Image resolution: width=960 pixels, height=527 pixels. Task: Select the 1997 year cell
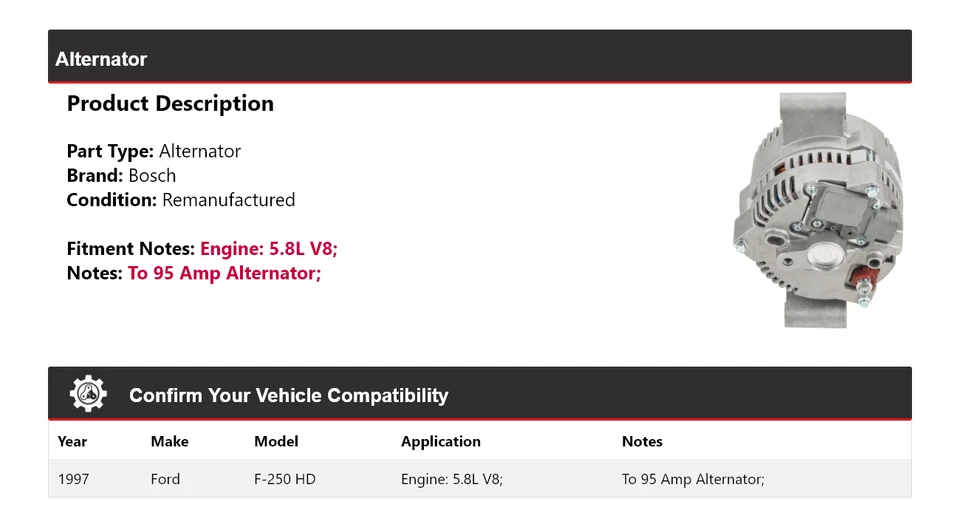tap(73, 479)
